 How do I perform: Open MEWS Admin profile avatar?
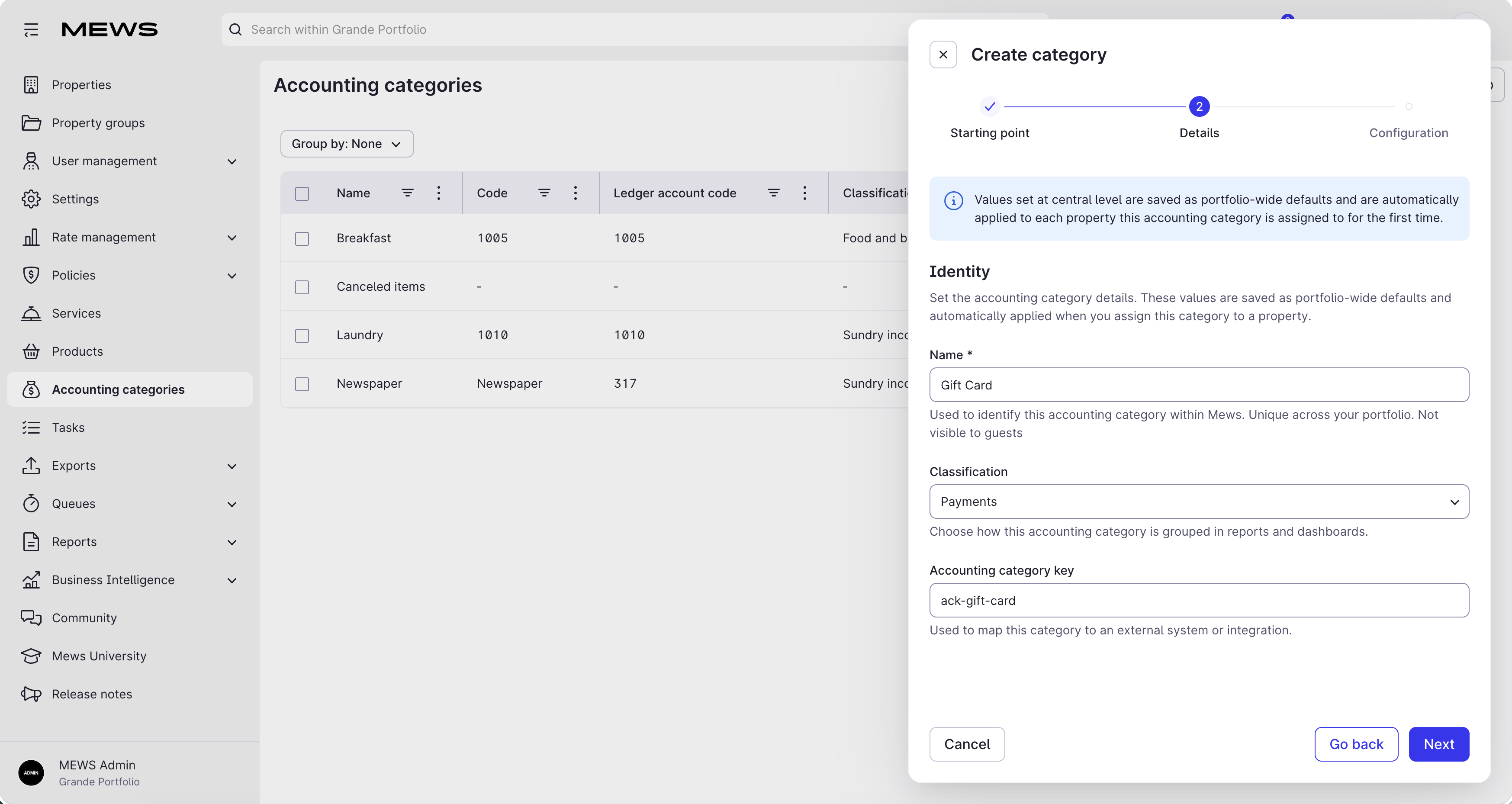[31, 772]
